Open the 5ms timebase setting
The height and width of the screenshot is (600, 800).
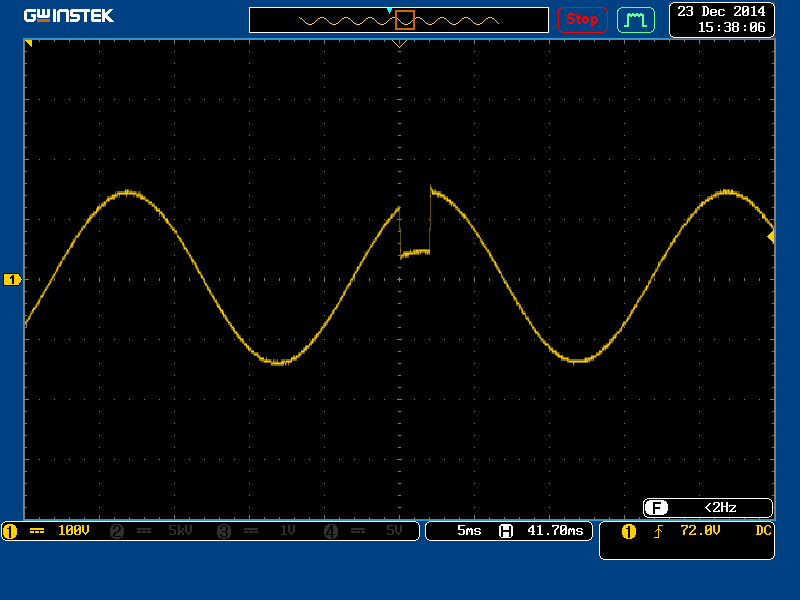(469, 531)
